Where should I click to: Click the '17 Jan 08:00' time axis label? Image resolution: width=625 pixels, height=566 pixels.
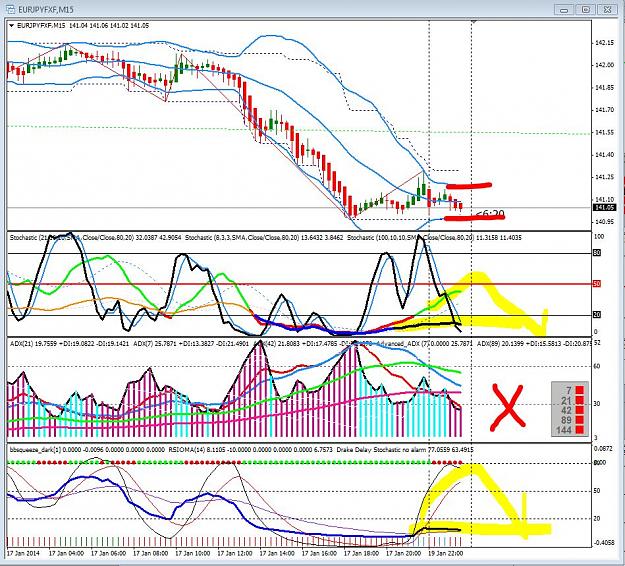tap(151, 554)
